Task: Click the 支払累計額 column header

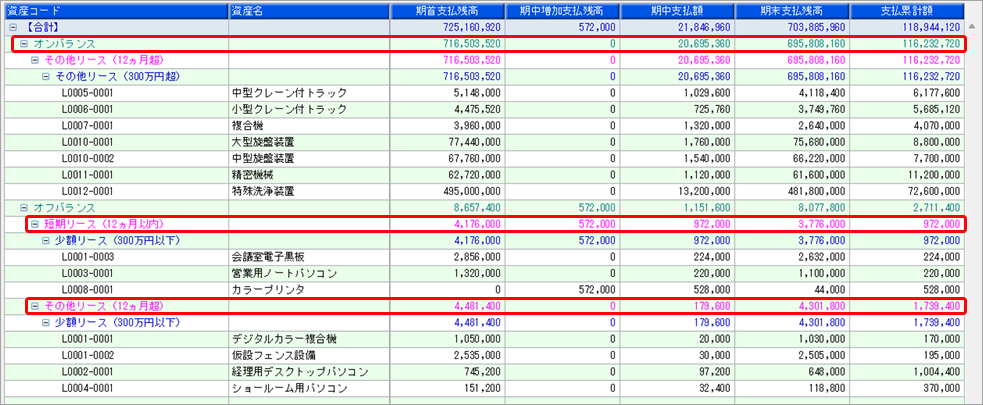Action: 907,11
